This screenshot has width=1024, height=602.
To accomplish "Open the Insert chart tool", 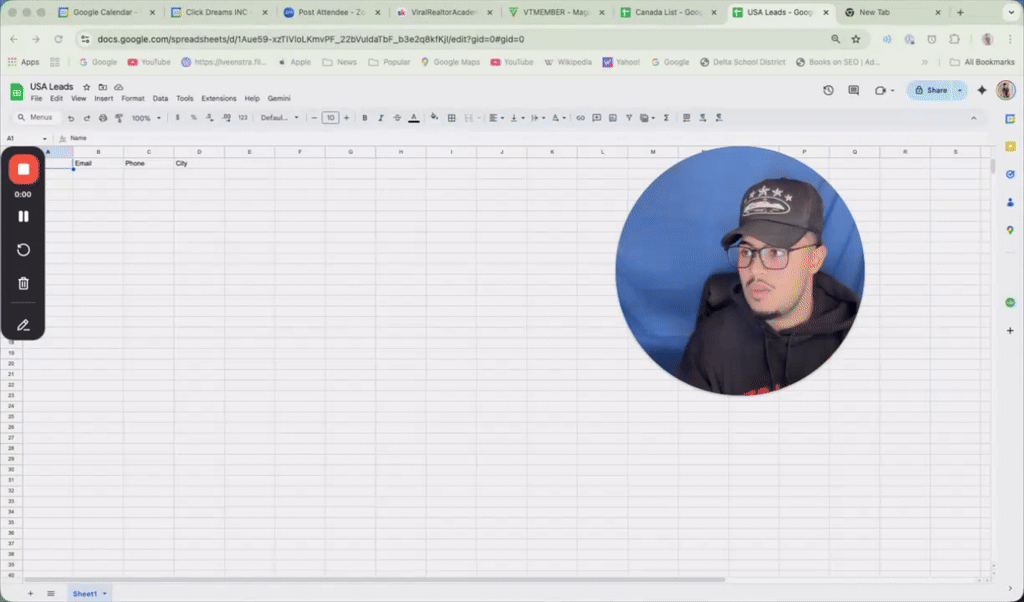I will click(x=612, y=117).
